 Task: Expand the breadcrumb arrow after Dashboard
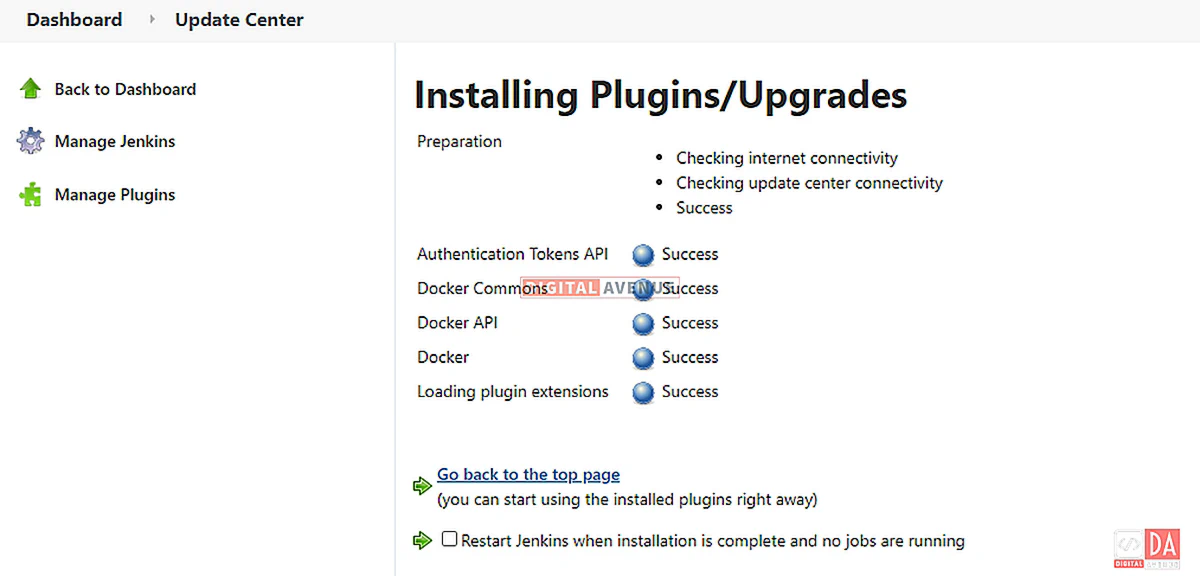(152, 20)
